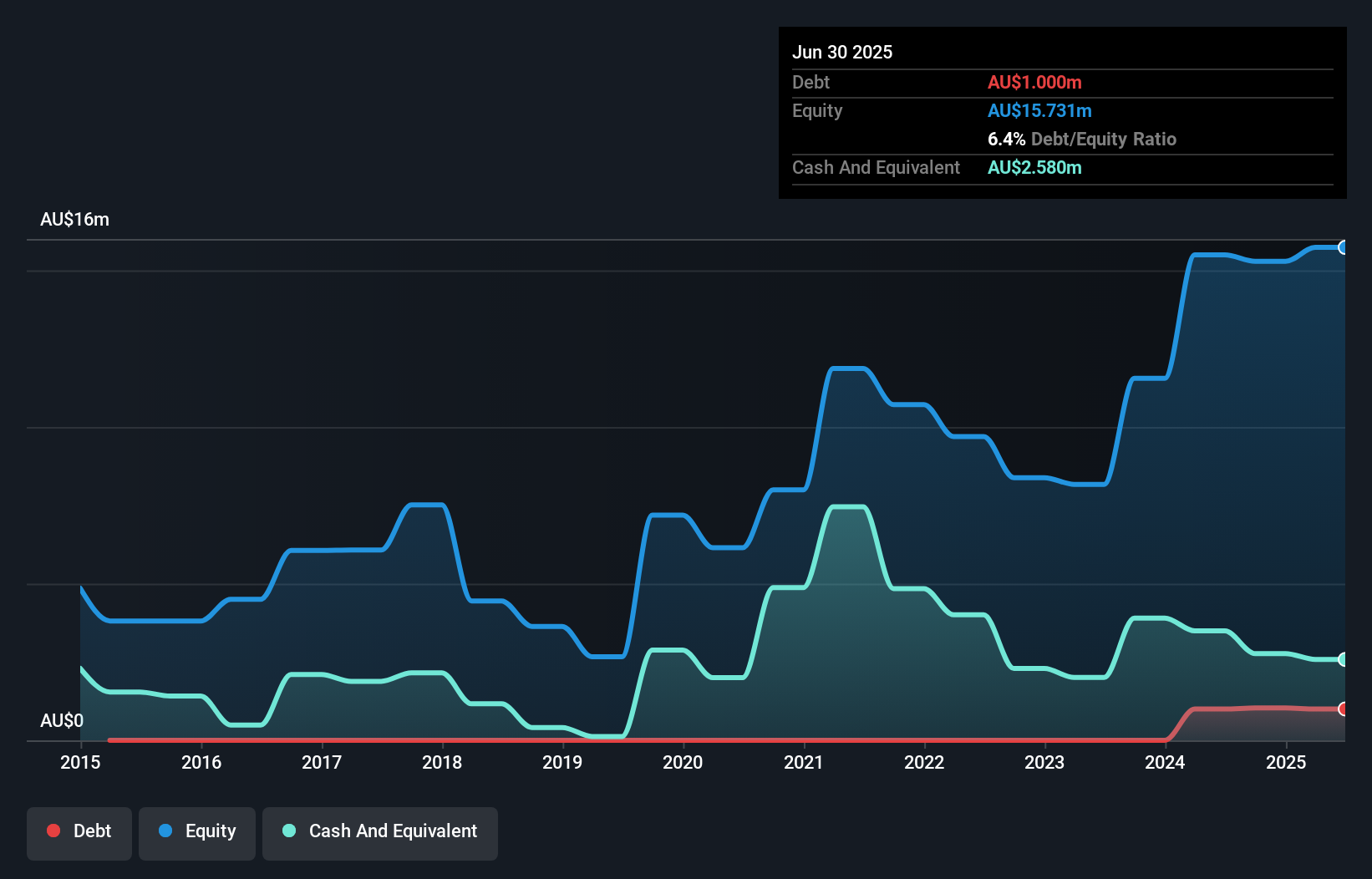Click the AU$16m y-axis label
Viewport: 1372px width, 879px height.
coord(74,219)
